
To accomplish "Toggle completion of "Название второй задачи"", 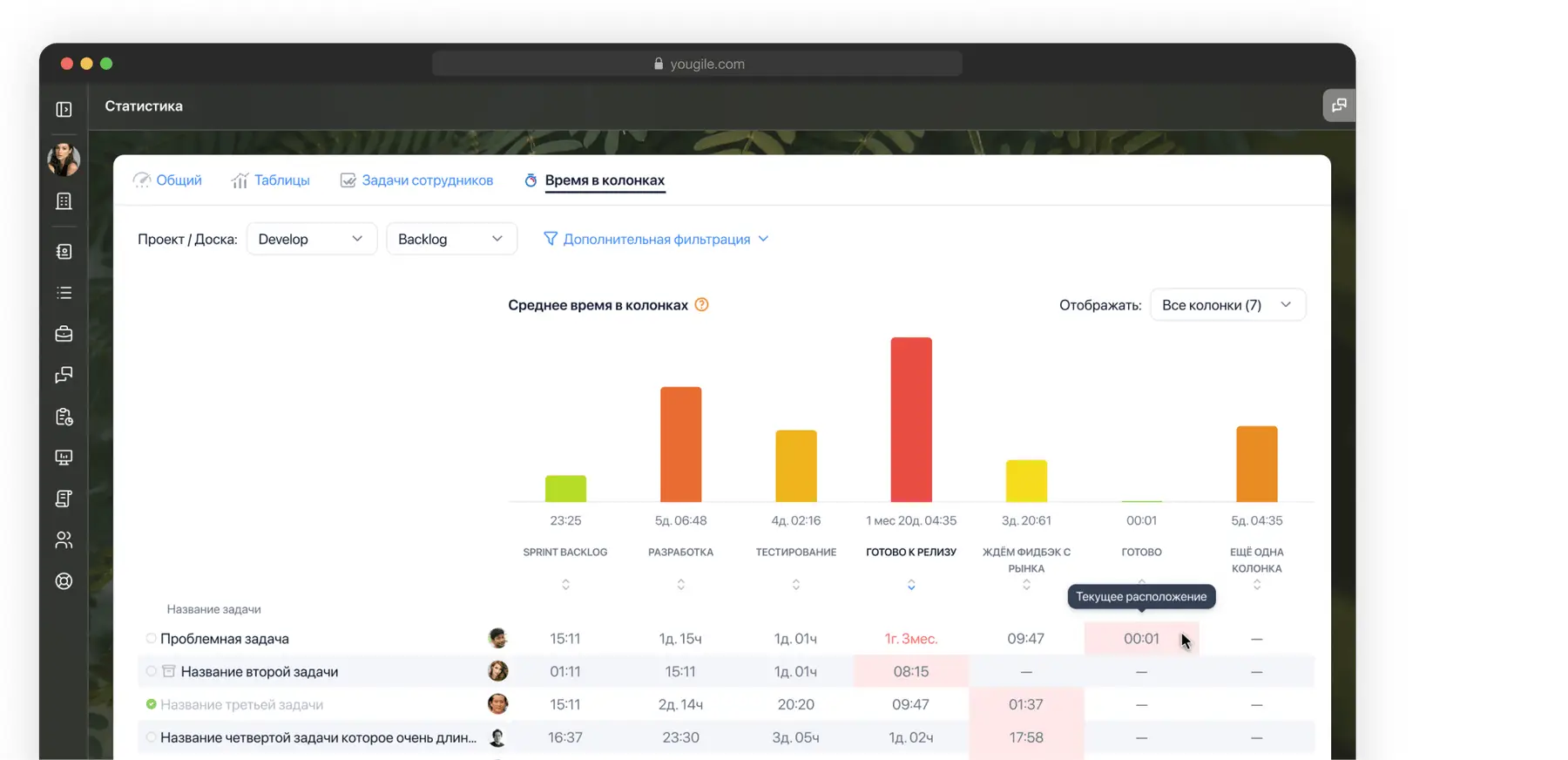I will (151, 671).
